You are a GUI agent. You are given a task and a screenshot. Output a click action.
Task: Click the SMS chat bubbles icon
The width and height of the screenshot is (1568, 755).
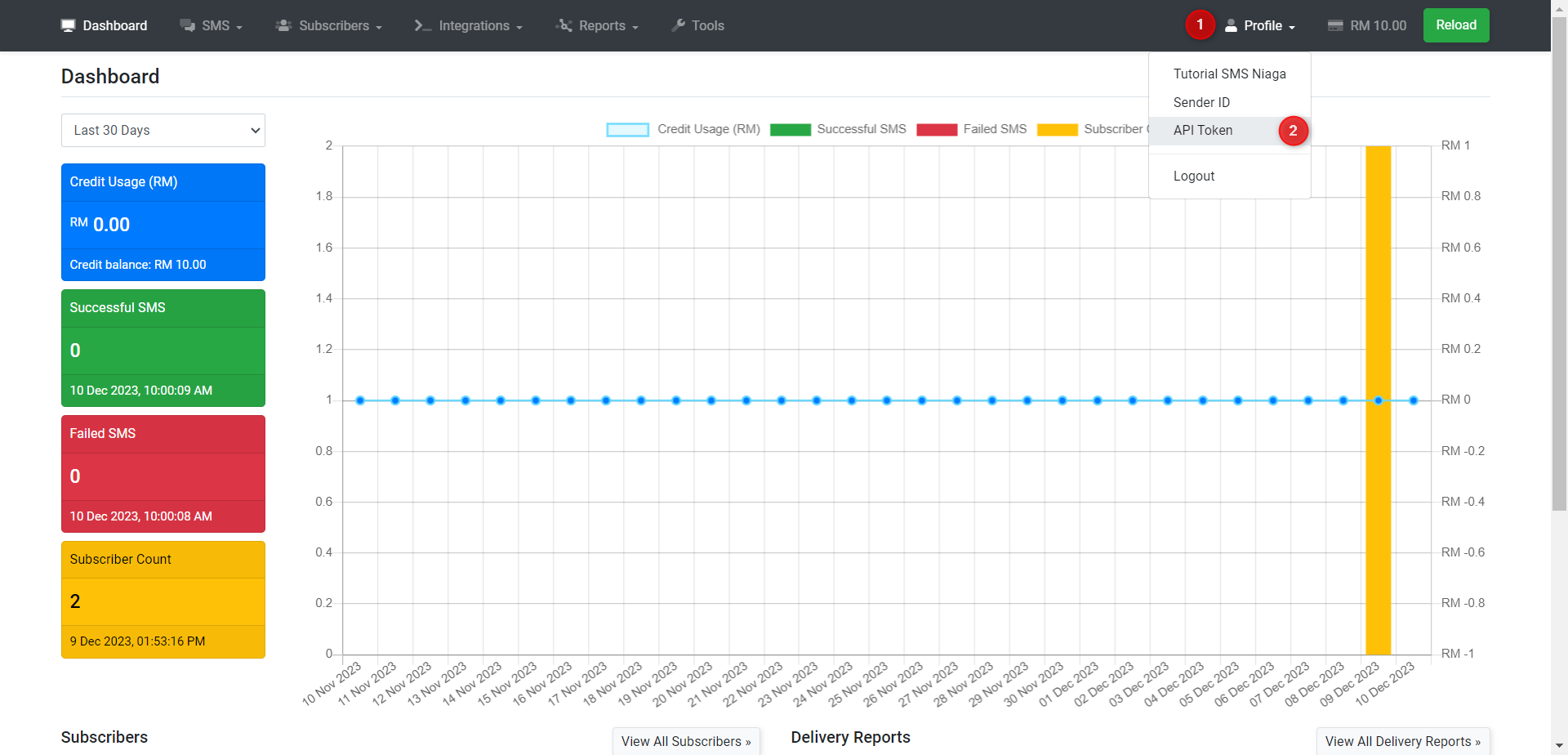(187, 25)
